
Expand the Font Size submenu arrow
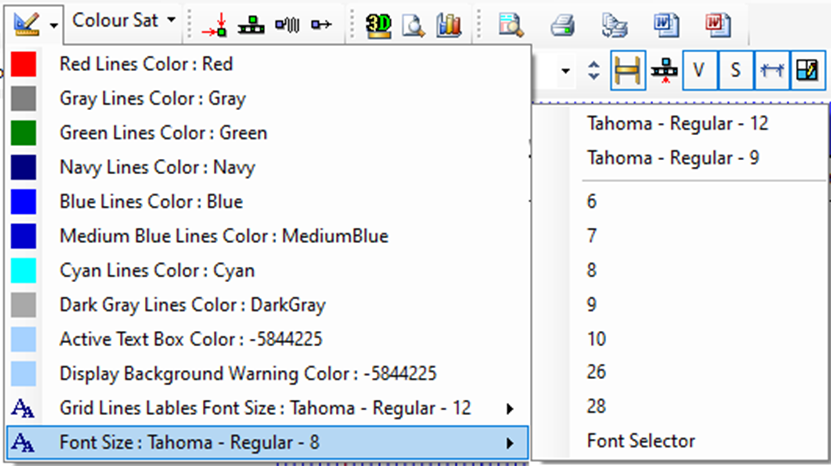coord(509,443)
